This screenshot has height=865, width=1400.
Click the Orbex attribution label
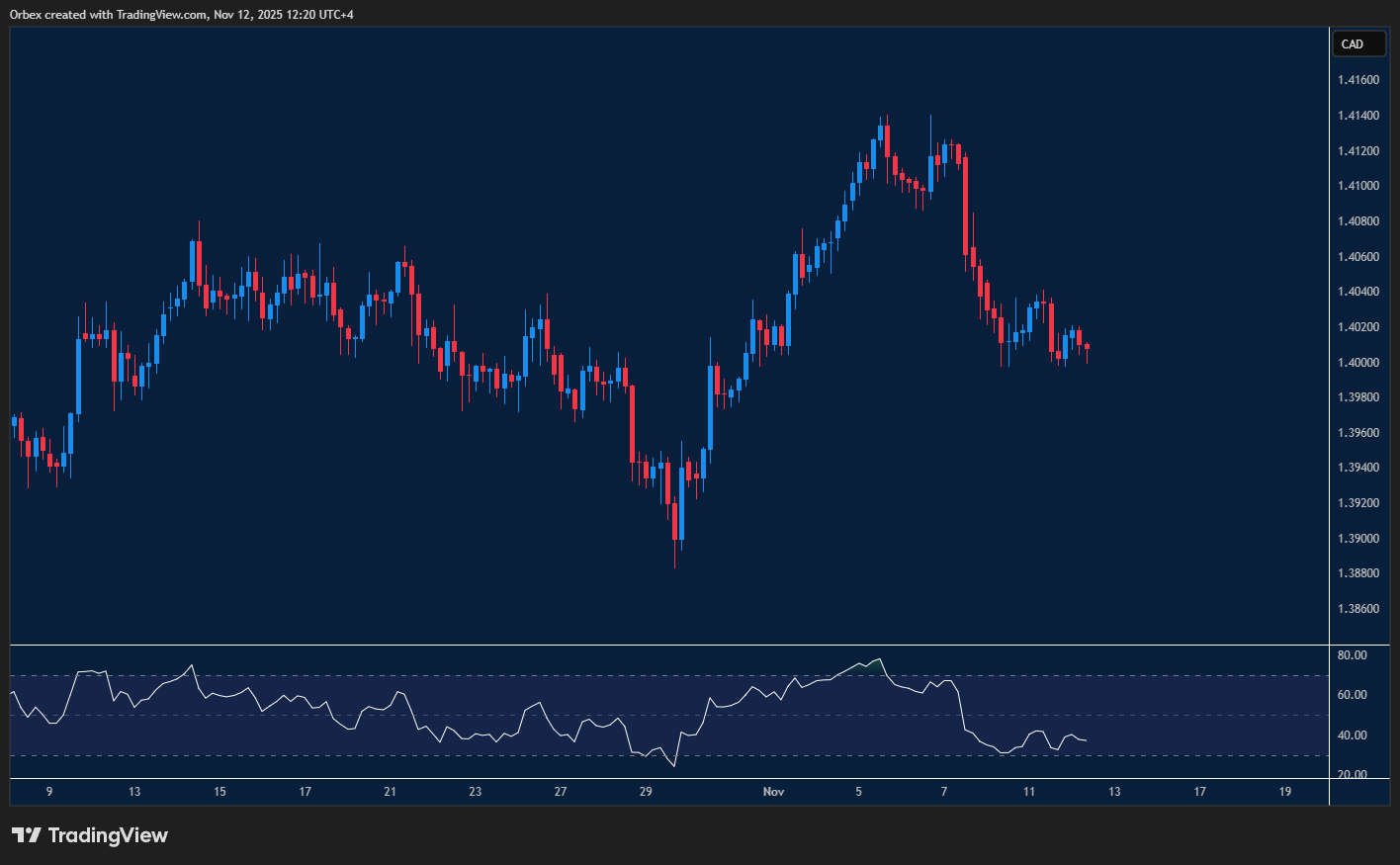[x=22, y=14]
